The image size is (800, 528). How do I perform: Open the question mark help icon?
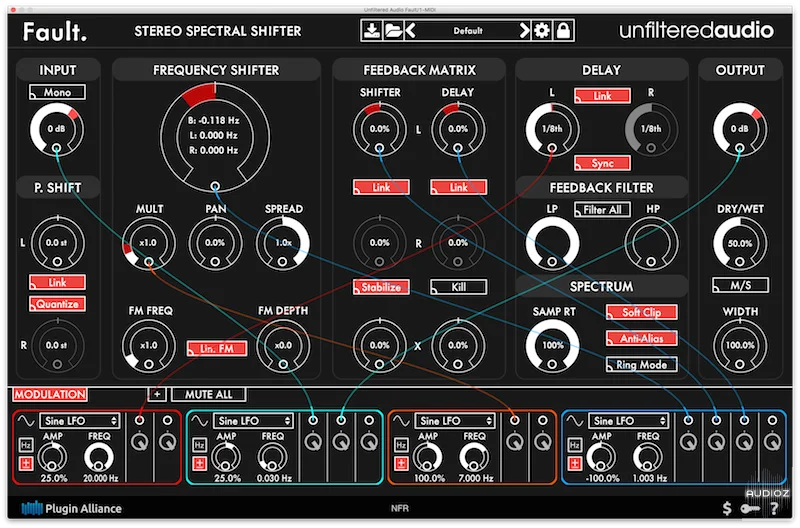774,508
